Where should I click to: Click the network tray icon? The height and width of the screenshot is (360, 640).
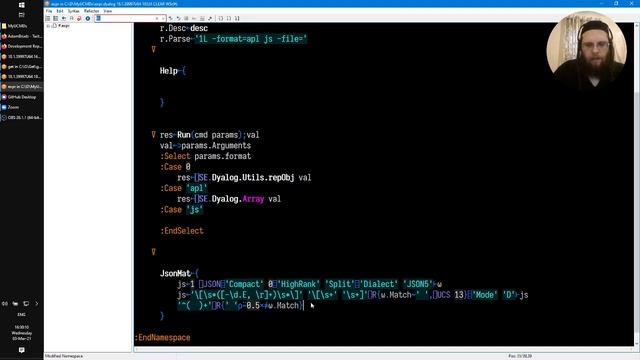tap(26, 304)
